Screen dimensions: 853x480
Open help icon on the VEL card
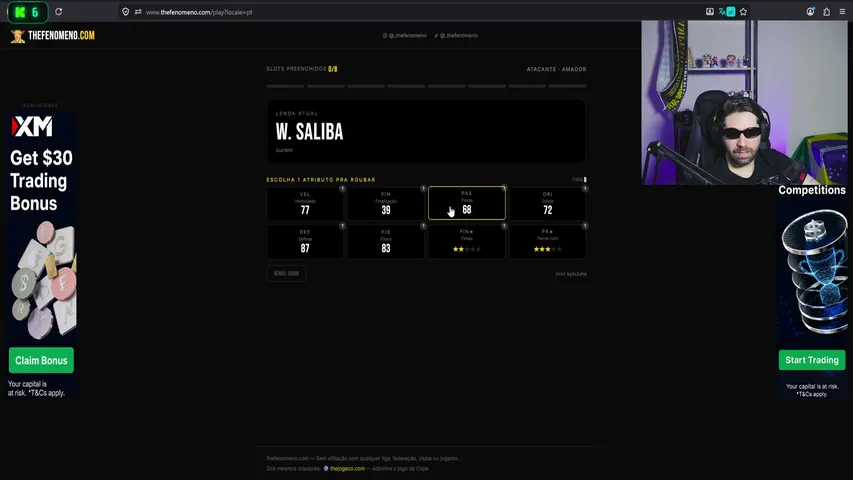pos(342,189)
